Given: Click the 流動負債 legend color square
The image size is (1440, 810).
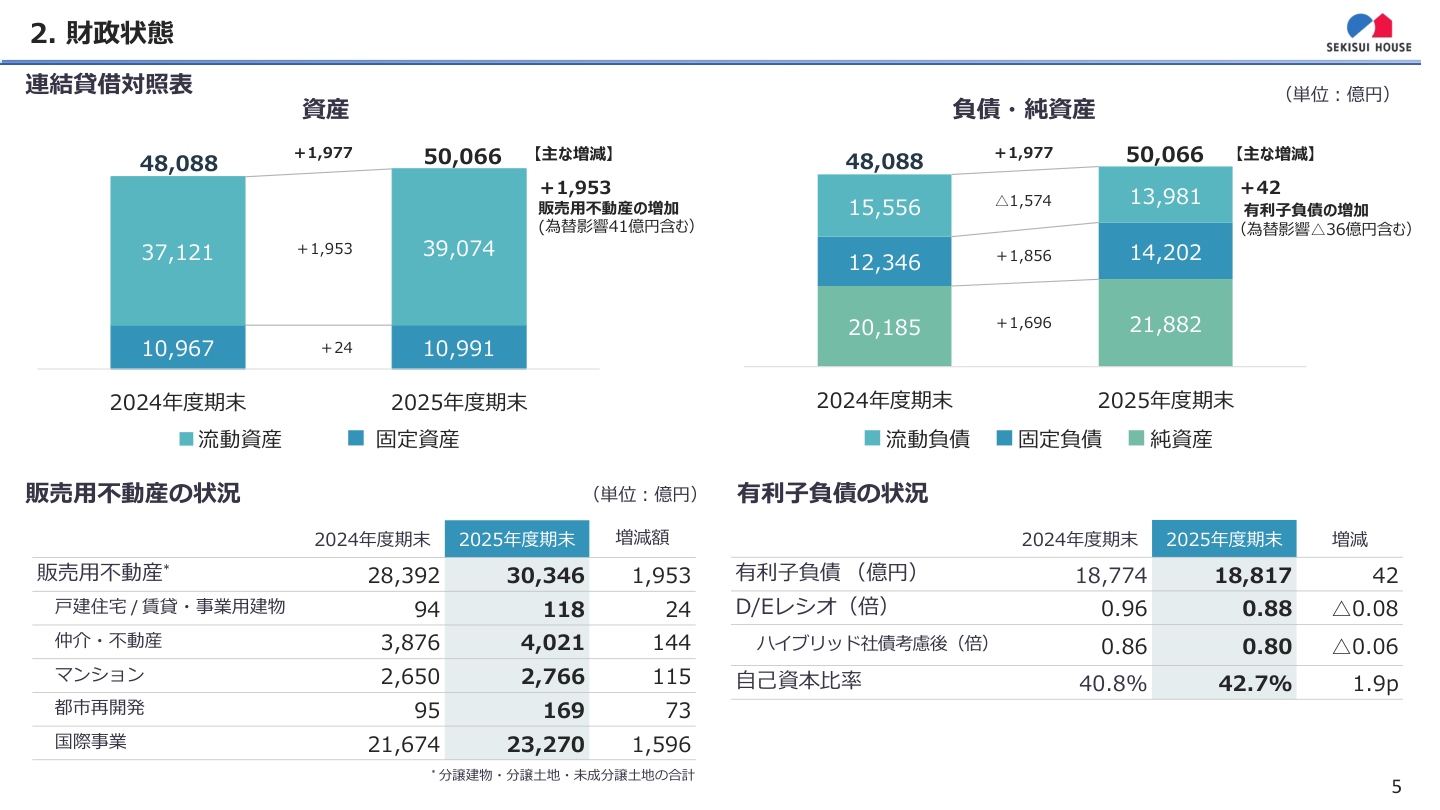Looking at the screenshot, I should 872,438.
